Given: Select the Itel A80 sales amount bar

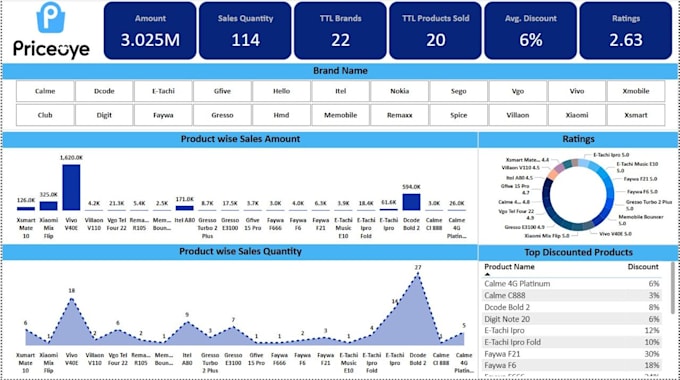Looking at the screenshot, I should (184, 208).
